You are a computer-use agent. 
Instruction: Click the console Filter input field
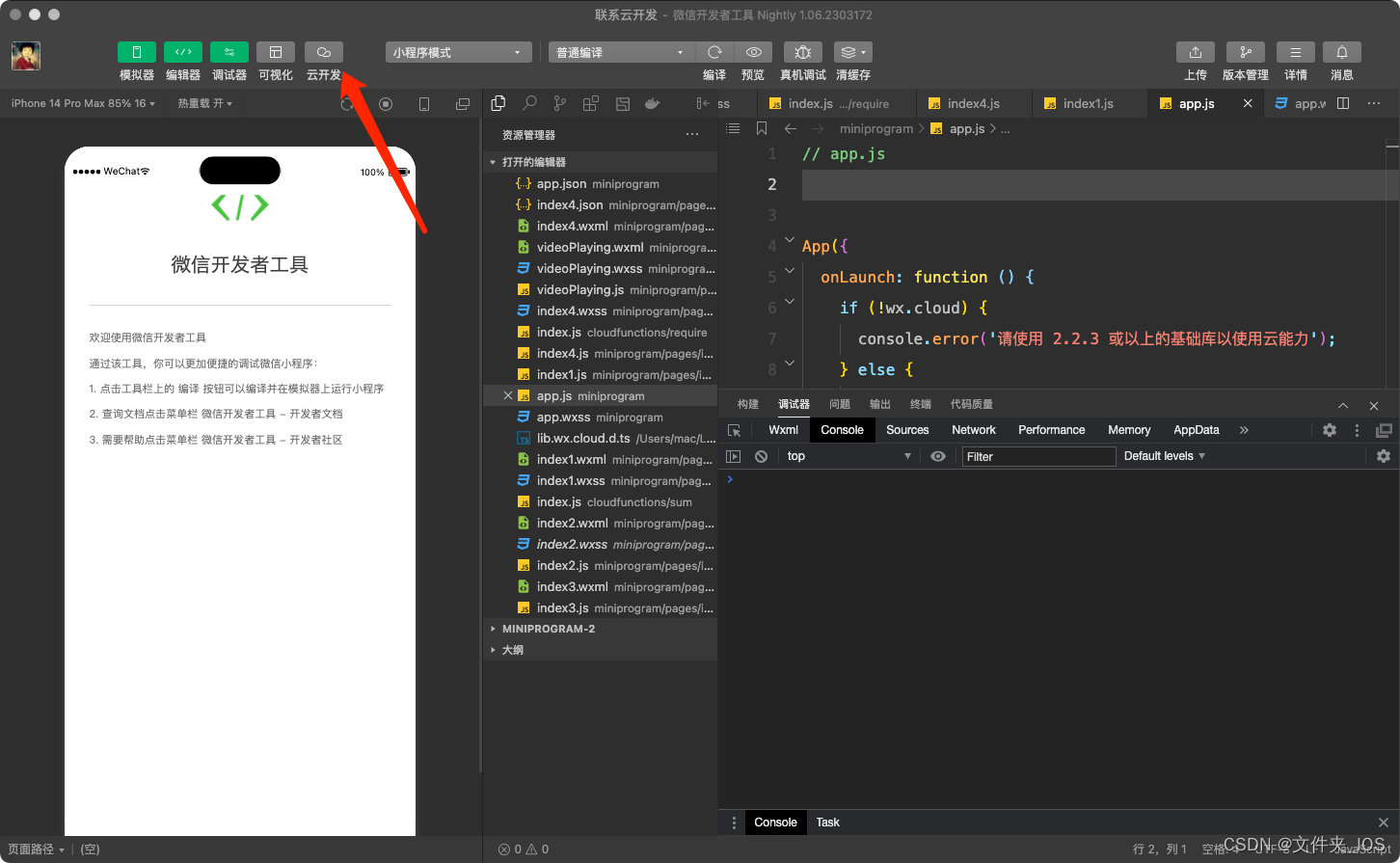click(x=1039, y=457)
